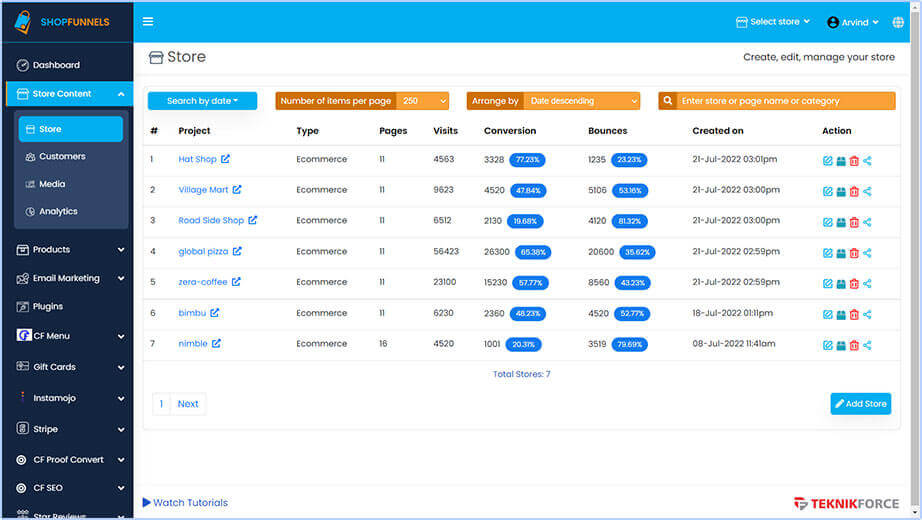Click the orange search magnifier icon
Screen dimensions: 922x520
[667, 101]
